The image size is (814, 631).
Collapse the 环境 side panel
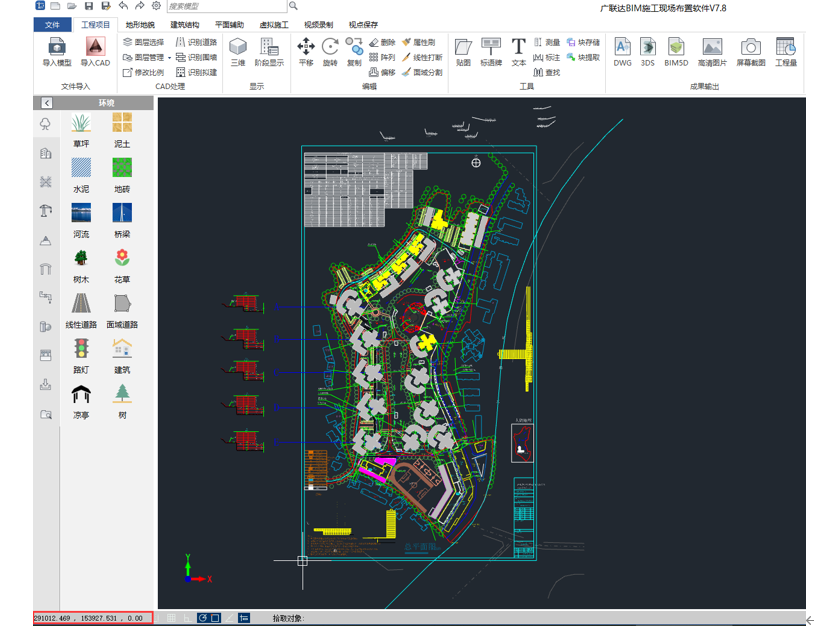[x=47, y=103]
